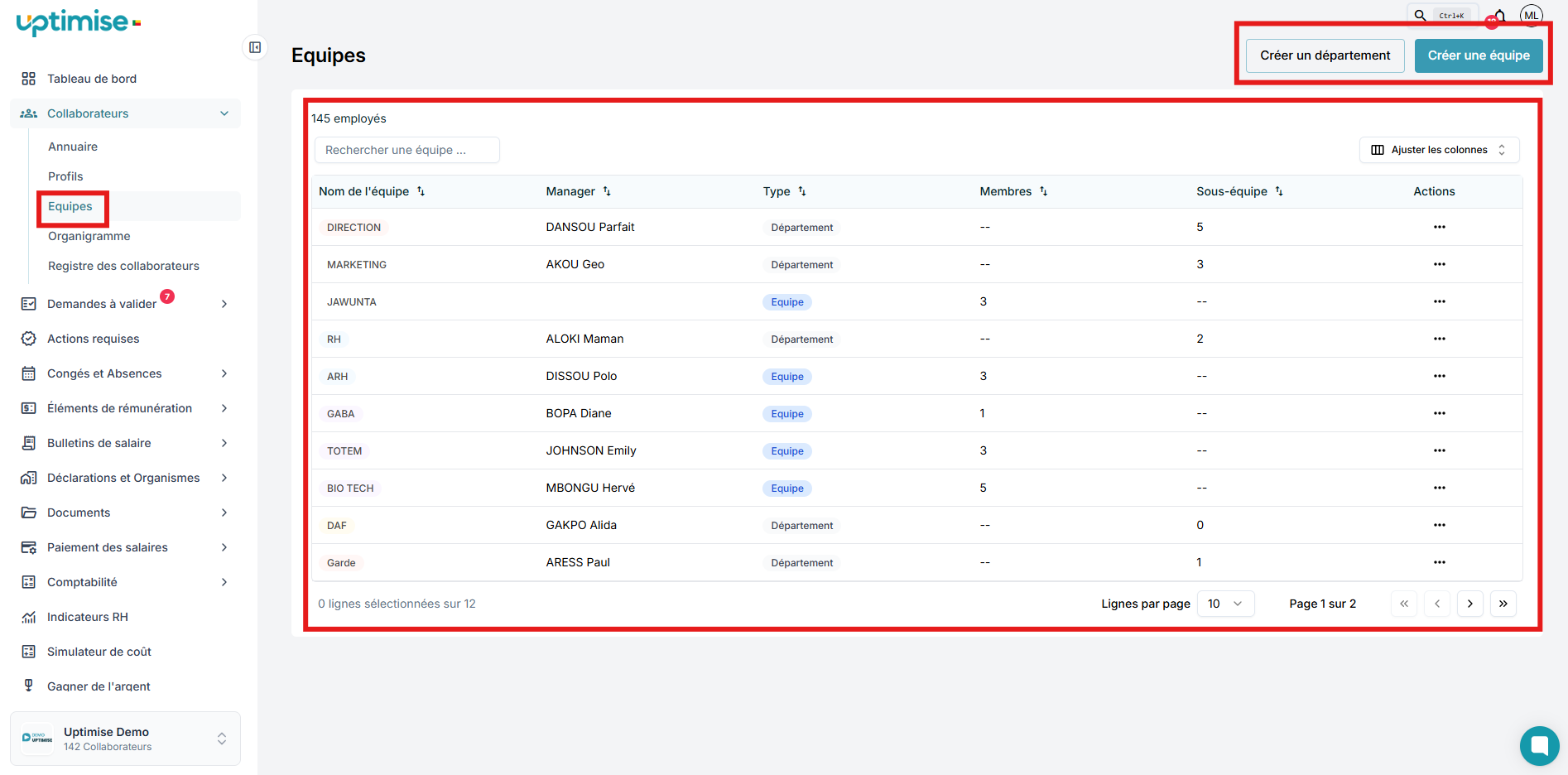Collapse the sidebar panel icon
Viewport: 1568px width, 775px height.
[x=255, y=47]
